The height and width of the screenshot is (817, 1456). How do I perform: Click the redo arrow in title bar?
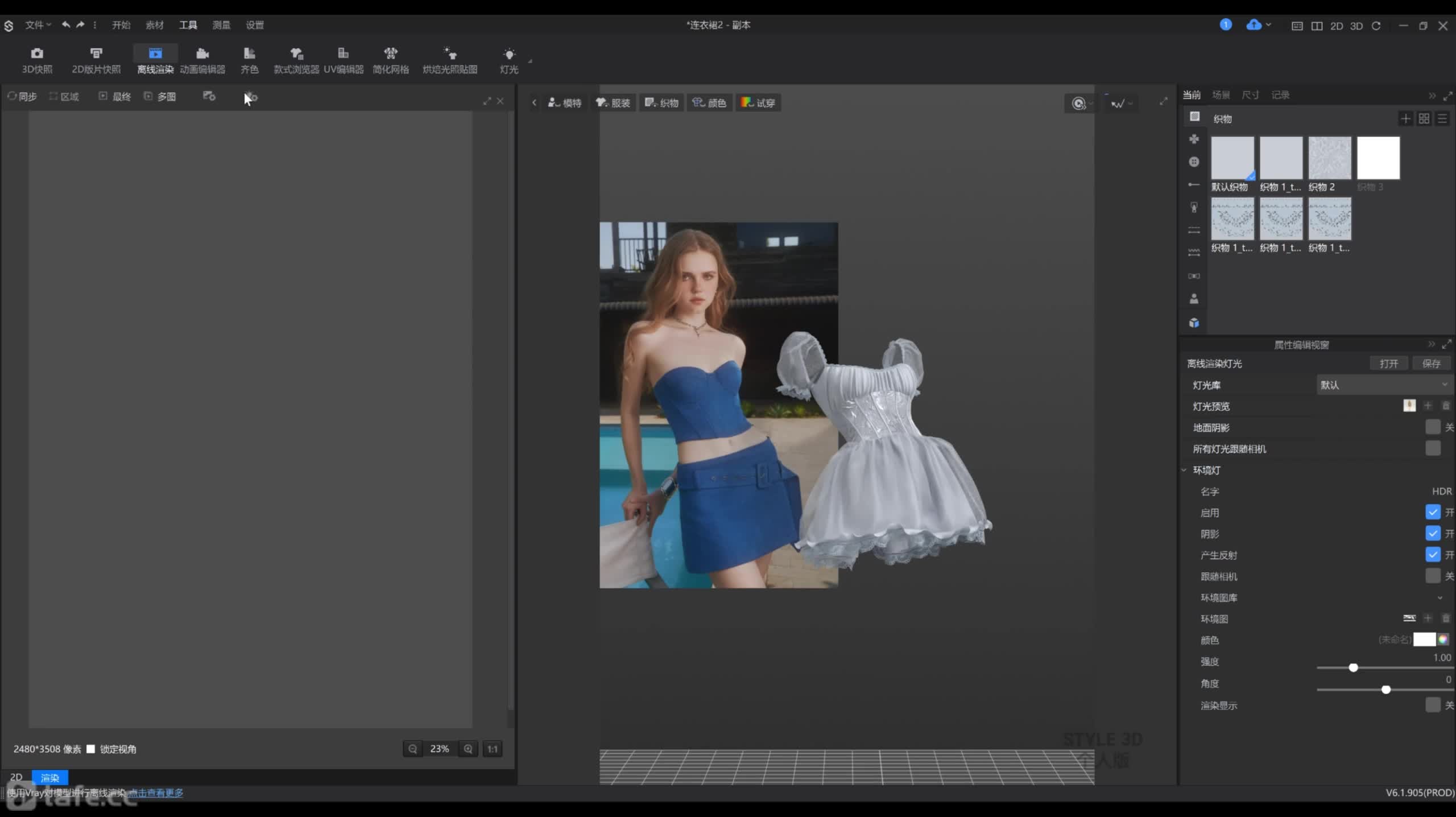point(80,24)
